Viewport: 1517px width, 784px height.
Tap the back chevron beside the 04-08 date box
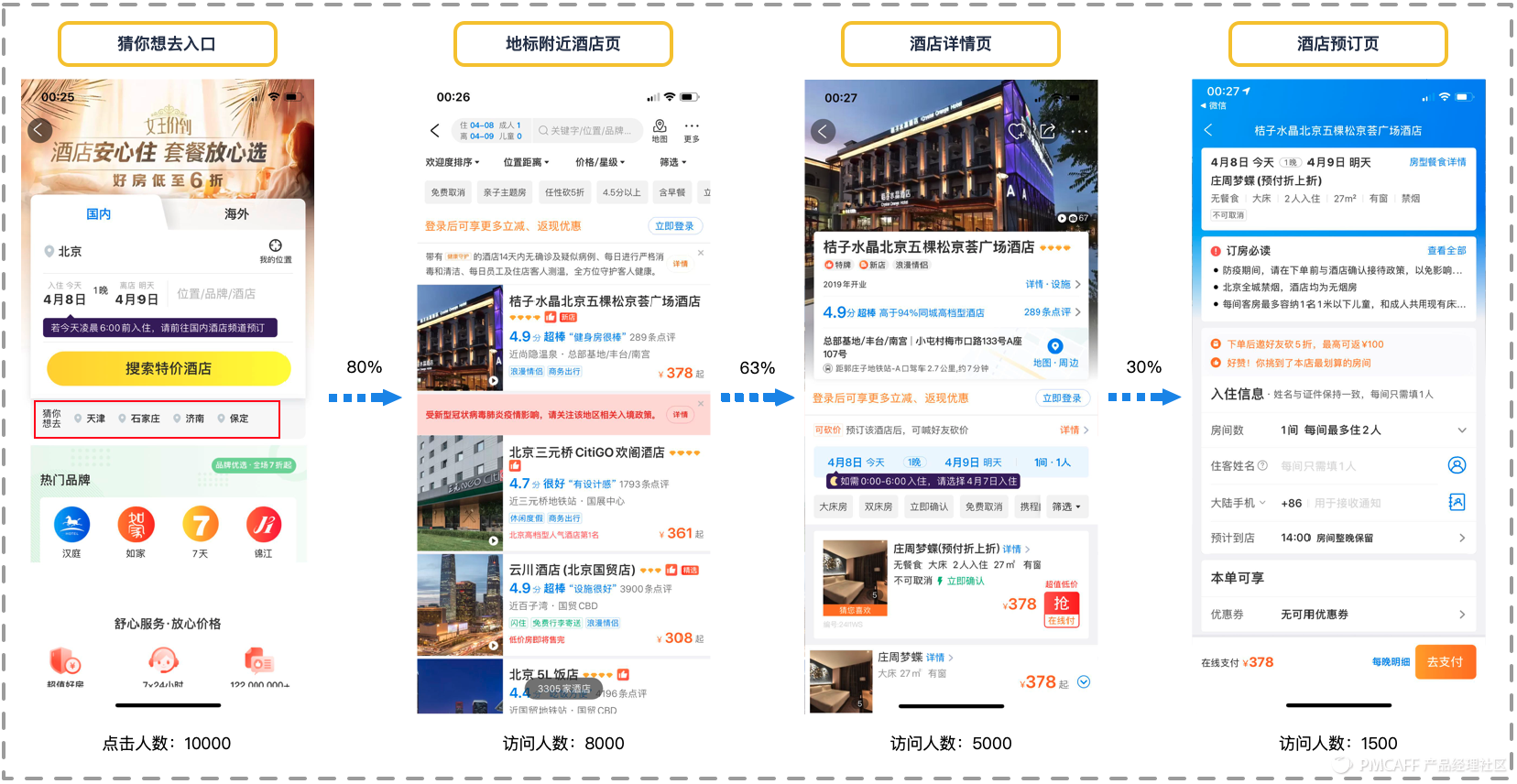tap(435, 131)
